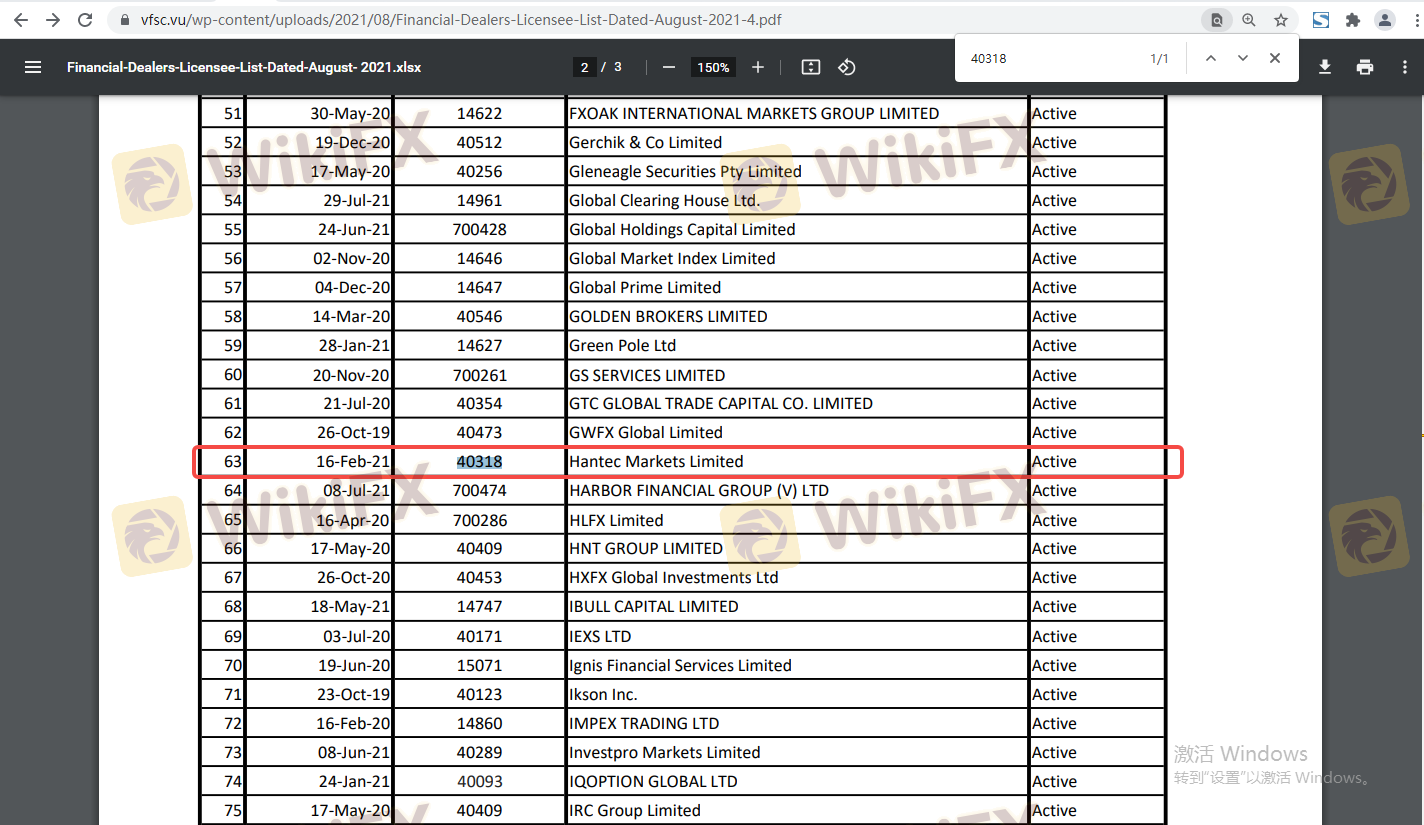Rotate the document counterclockwise
Viewport: 1424px width, 825px height.
(847, 67)
